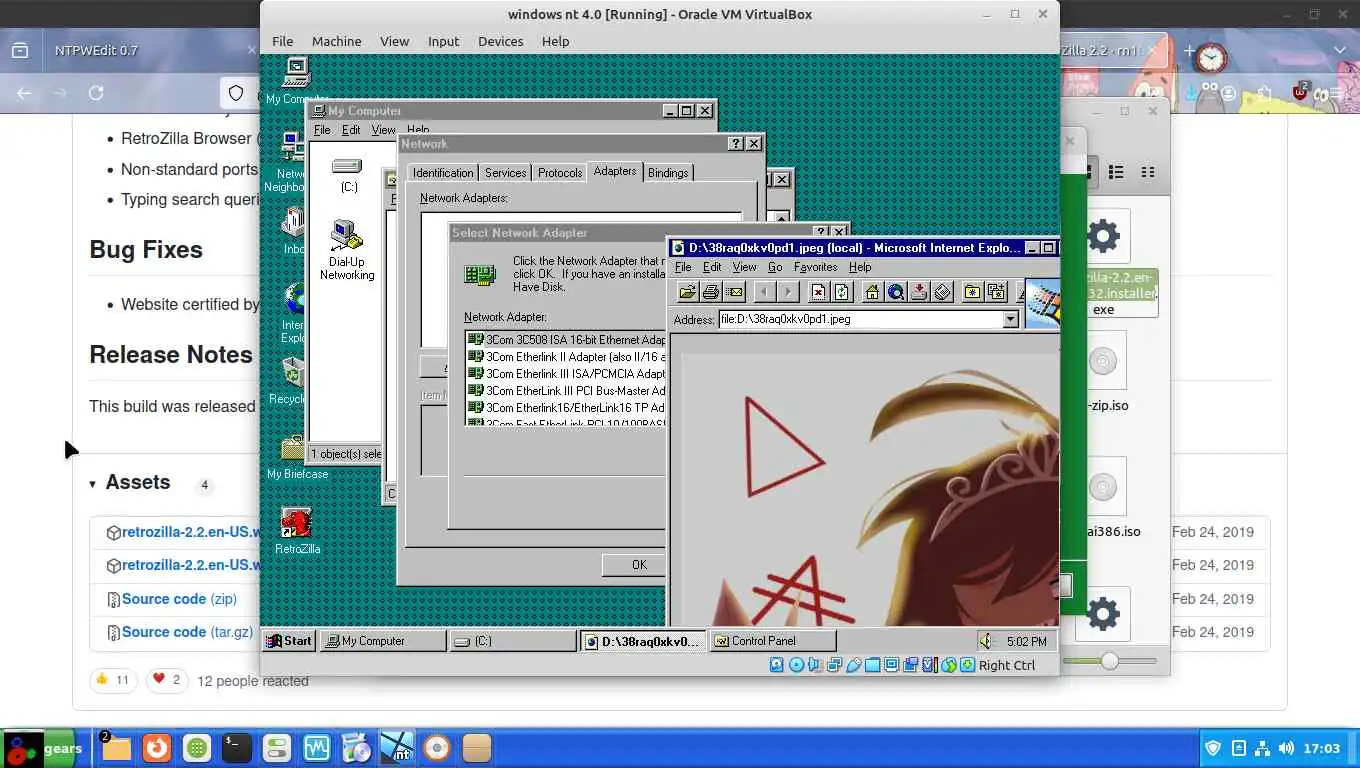Click the help question mark in Network dialog
The height and width of the screenshot is (768, 1360).
click(736, 144)
